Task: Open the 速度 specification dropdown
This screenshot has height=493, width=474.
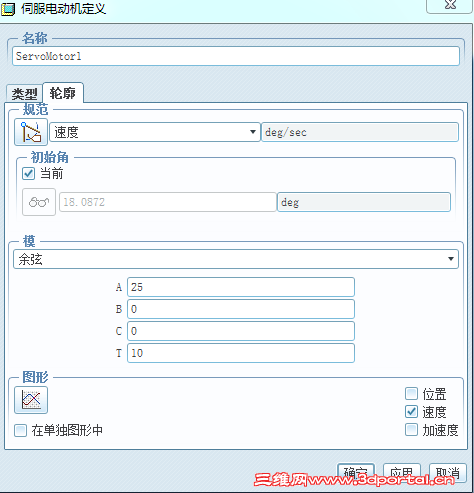Action: pos(155,132)
